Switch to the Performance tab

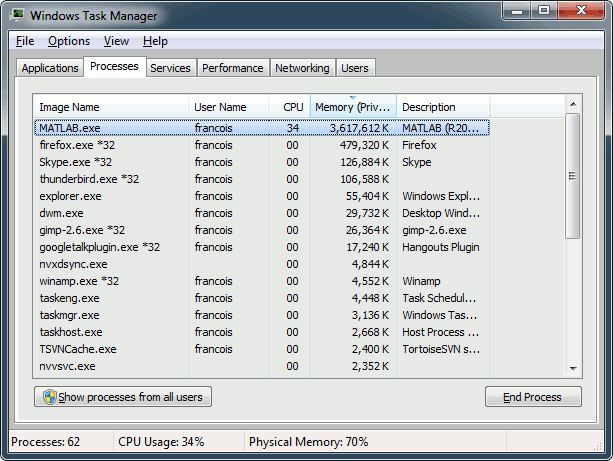click(232, 68)
